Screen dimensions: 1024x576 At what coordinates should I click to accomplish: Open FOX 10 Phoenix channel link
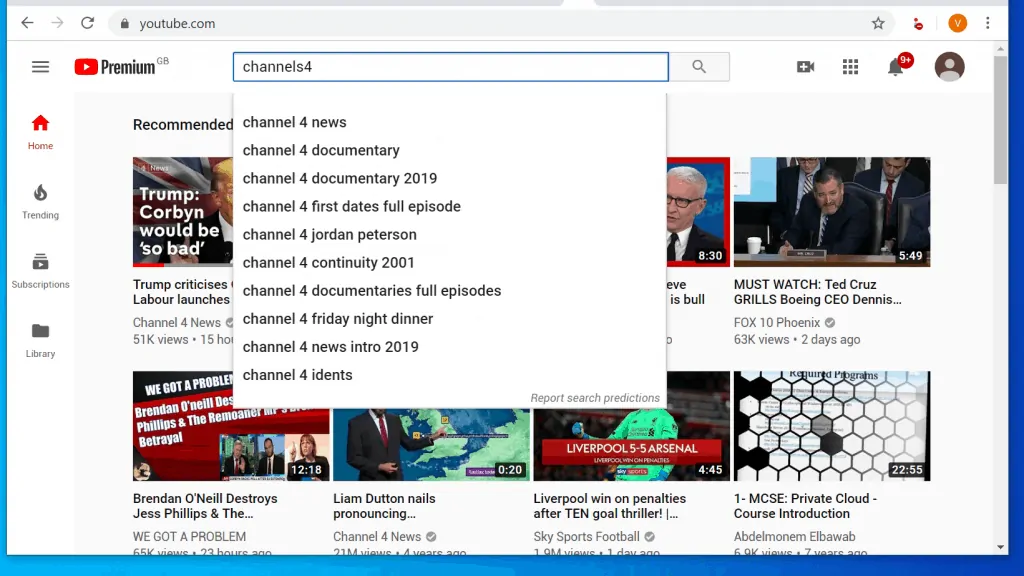[777, 323]
